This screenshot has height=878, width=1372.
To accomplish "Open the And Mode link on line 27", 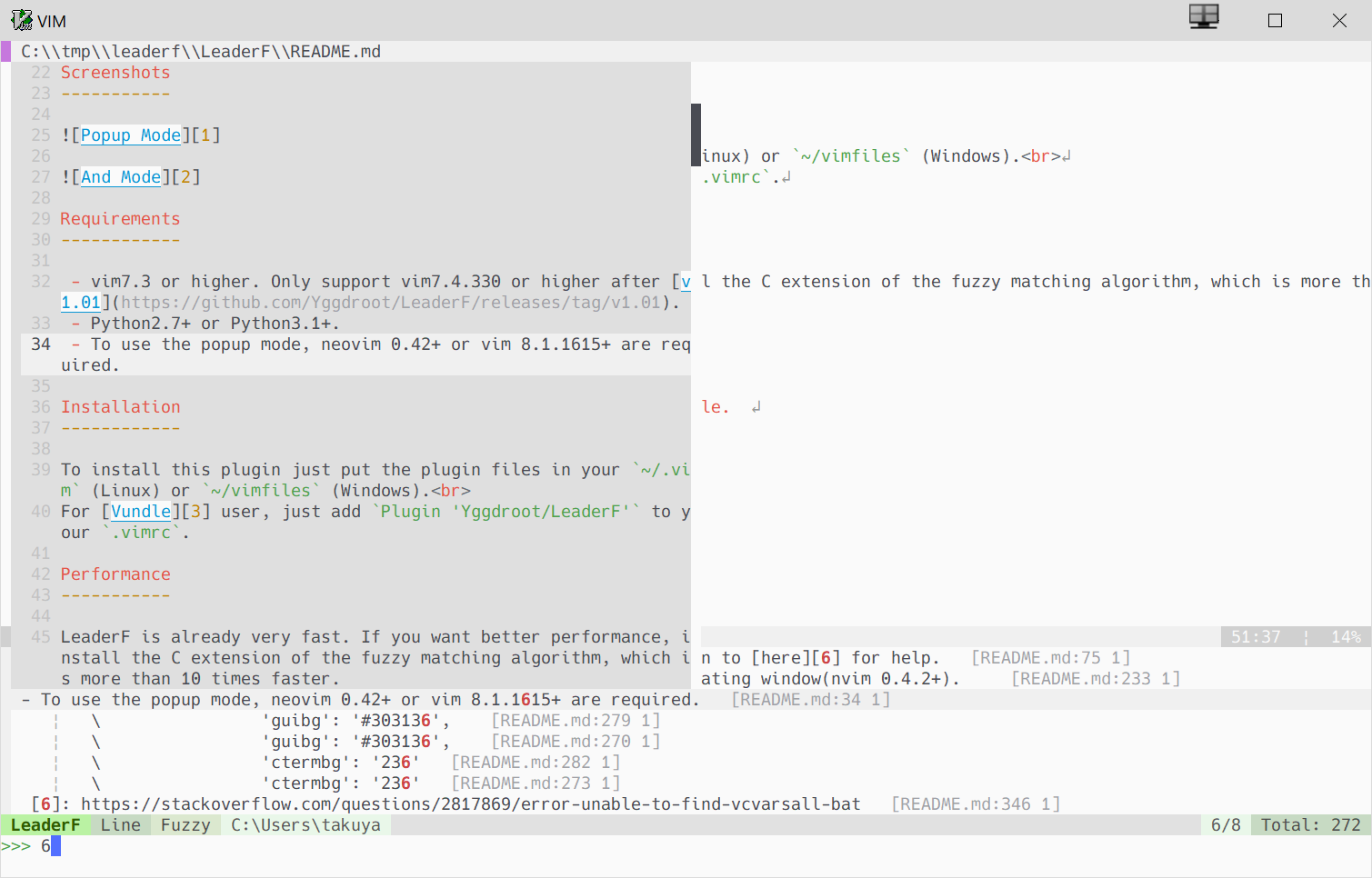I will tap(119, 176).
